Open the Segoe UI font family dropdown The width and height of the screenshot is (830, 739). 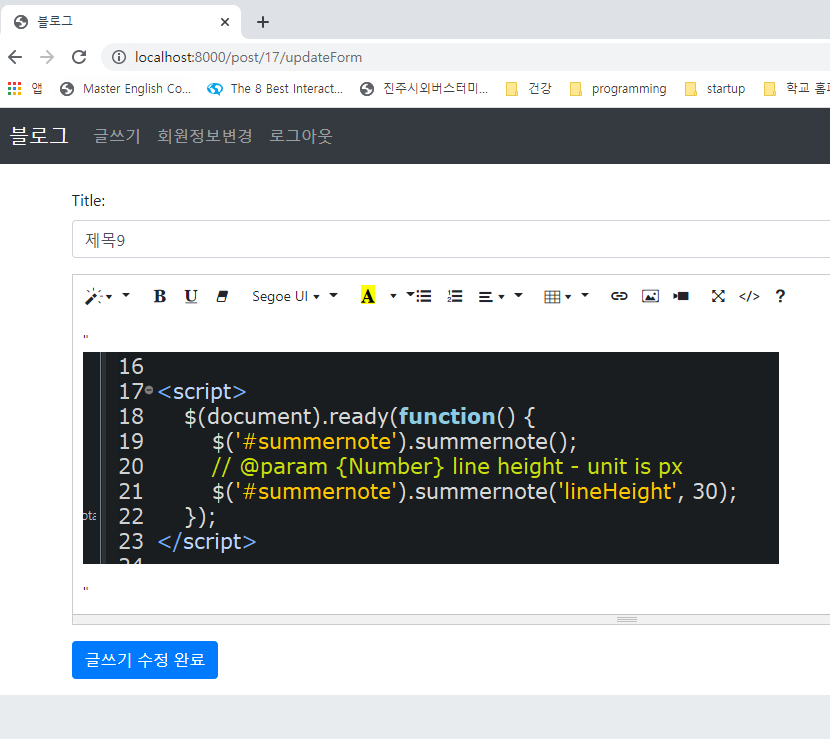click(x=286, y=296)
